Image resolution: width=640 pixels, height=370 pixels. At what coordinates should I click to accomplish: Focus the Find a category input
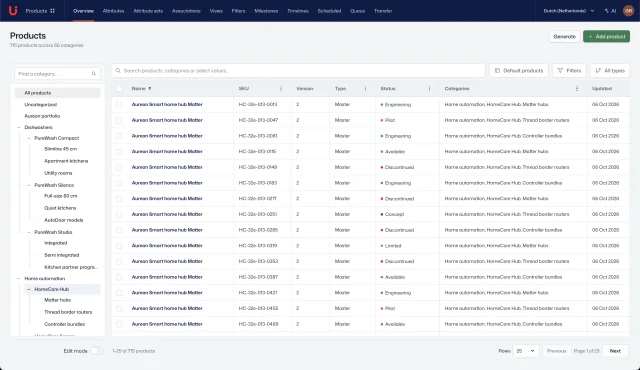(x=57, y=74)
